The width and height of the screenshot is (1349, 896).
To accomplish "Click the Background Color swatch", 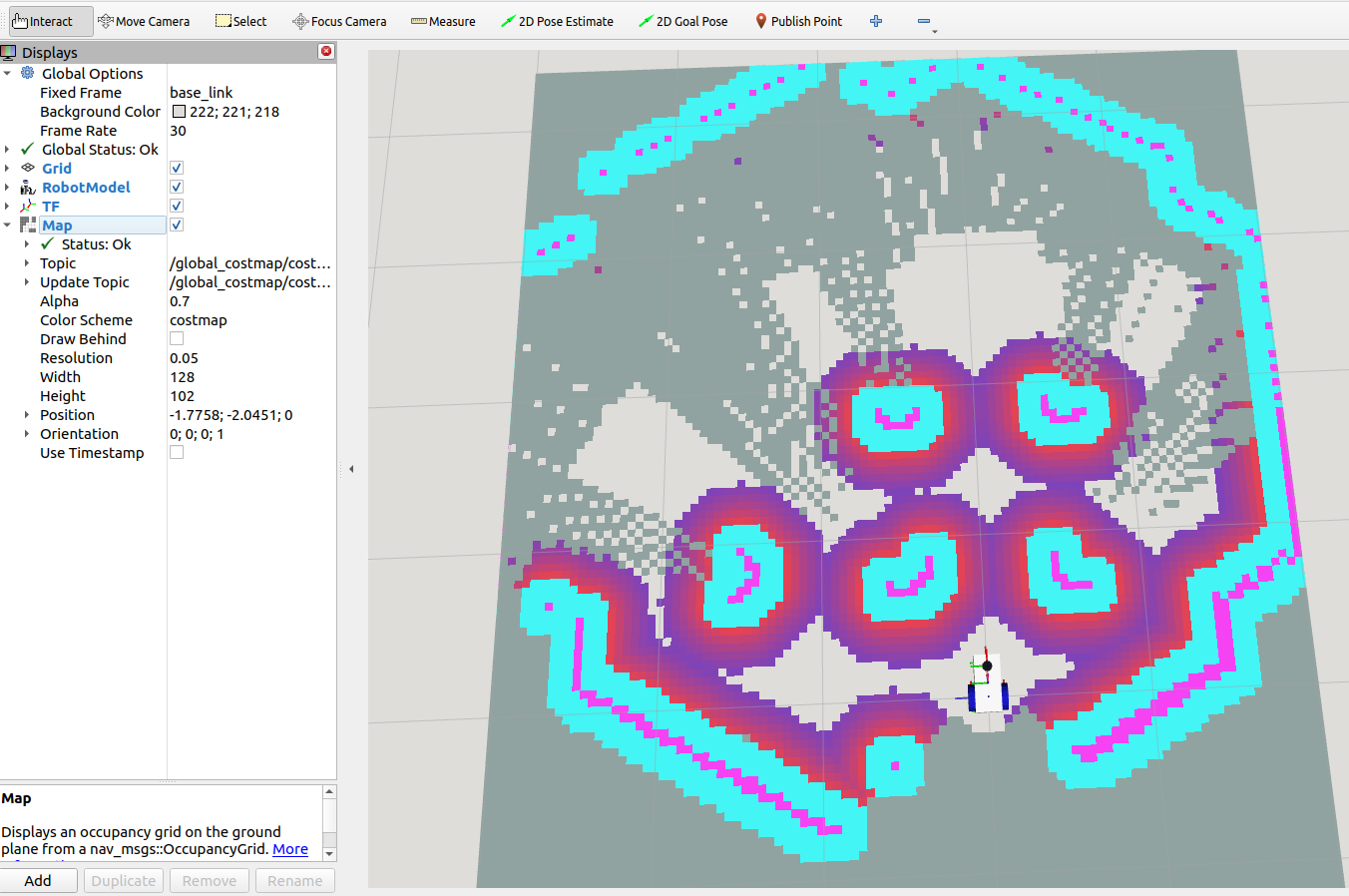I will [179, 111].
